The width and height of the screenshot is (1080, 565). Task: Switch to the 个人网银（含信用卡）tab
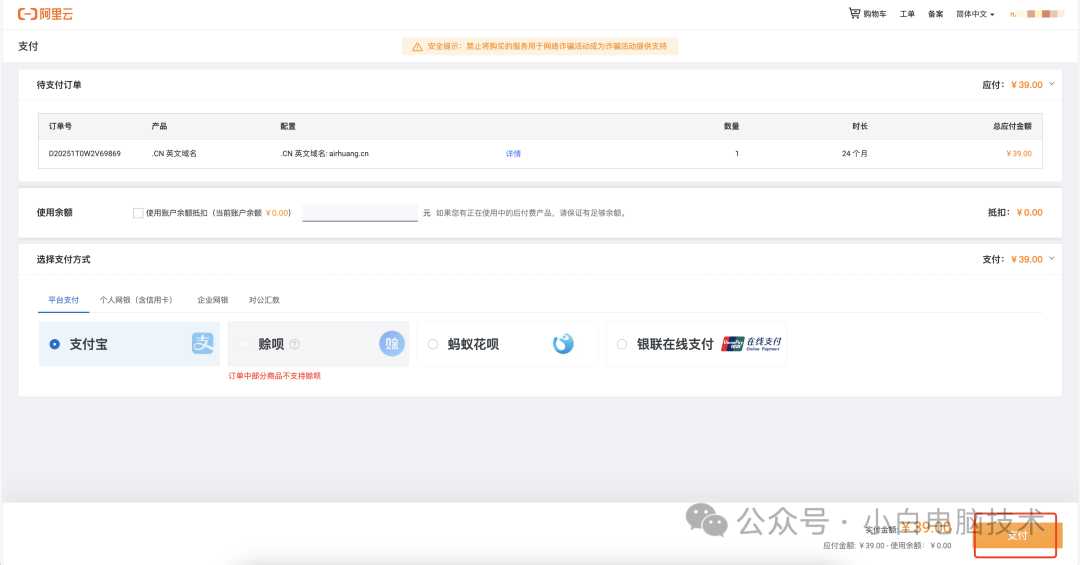[136, 300]
